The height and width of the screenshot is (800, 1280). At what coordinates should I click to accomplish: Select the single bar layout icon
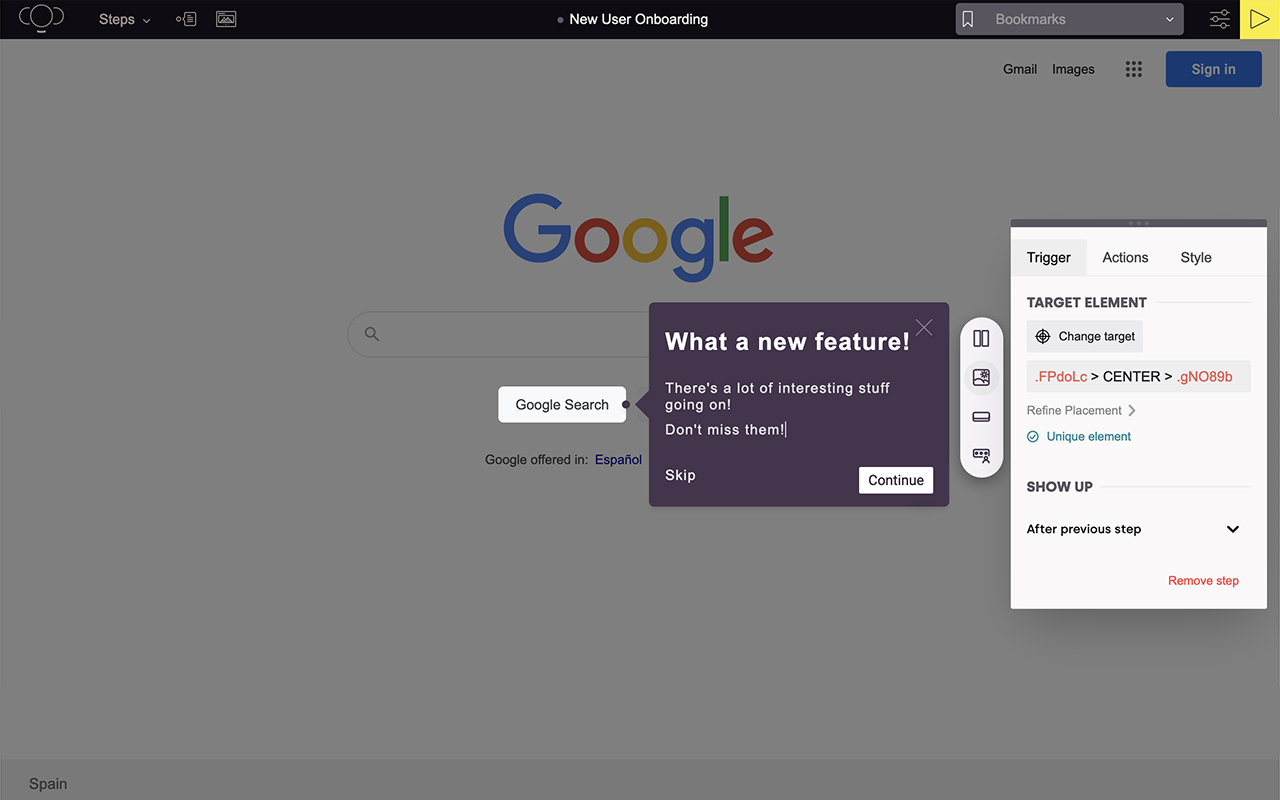pos(981,417)
